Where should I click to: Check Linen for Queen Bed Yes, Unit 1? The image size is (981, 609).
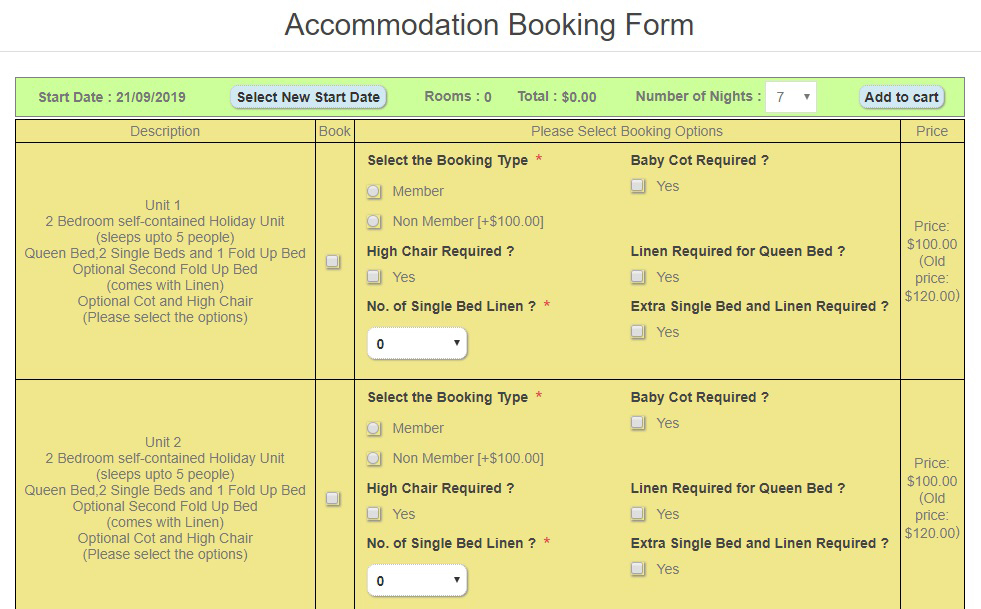tap(638, 277)
